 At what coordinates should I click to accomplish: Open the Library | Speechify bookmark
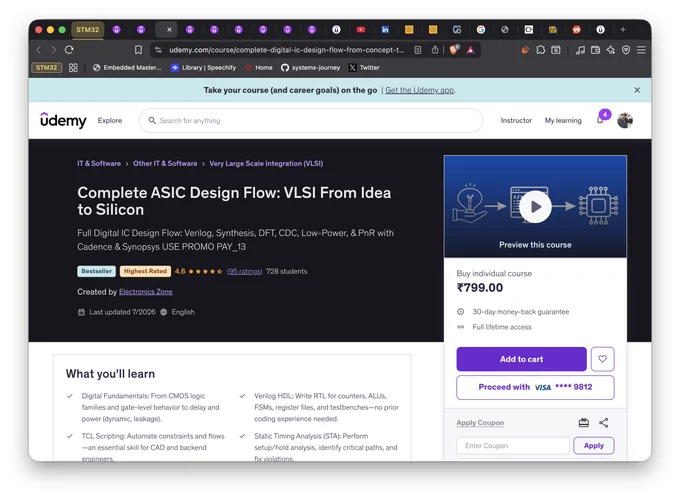[203, 68]
